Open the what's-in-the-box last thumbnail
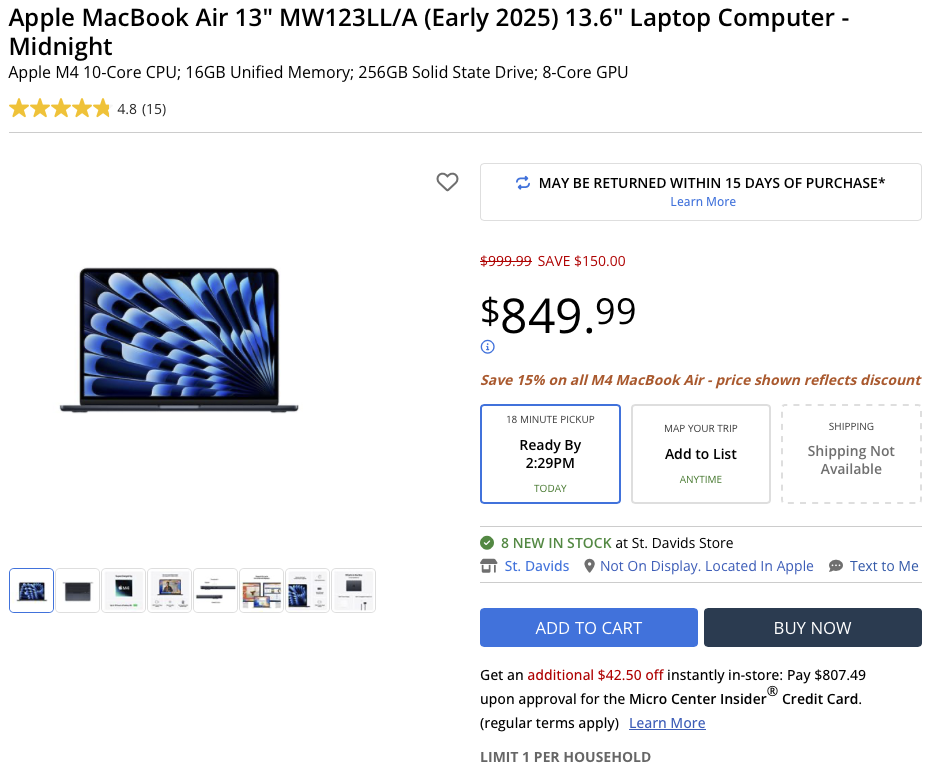 [x=354, y=591]
